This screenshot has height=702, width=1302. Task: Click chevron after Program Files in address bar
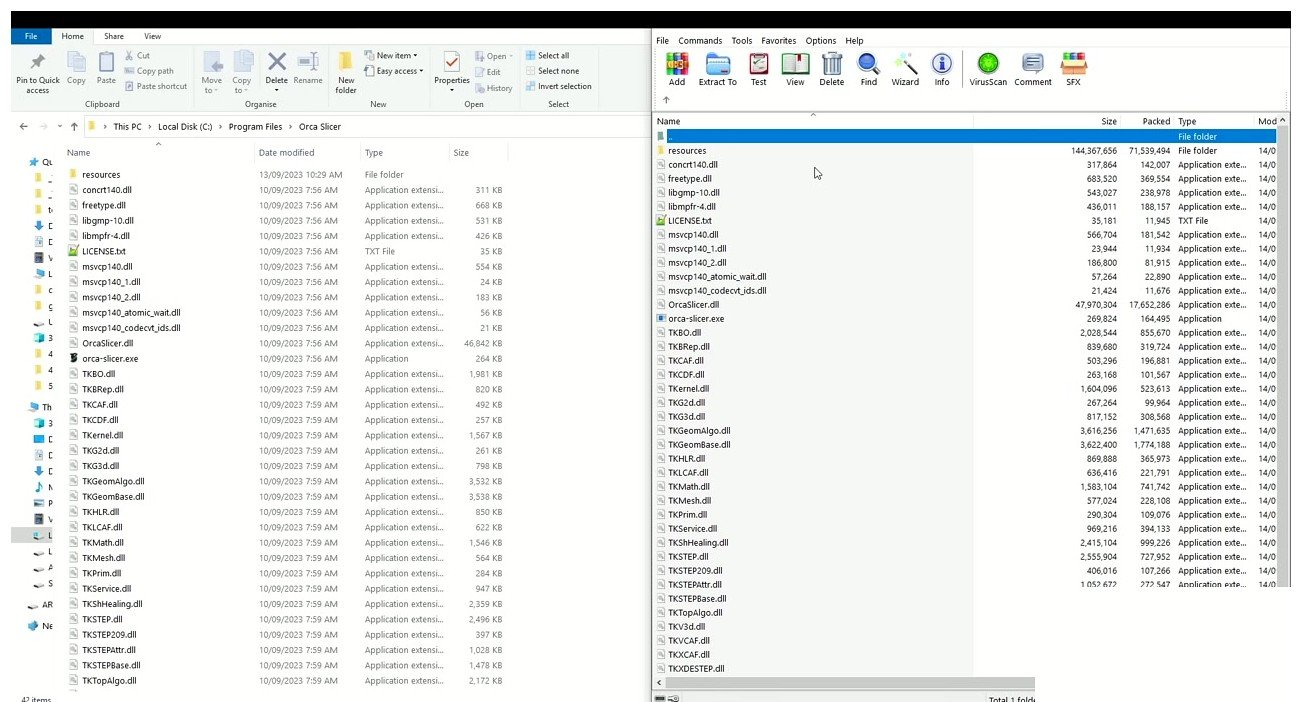point(292,127)
